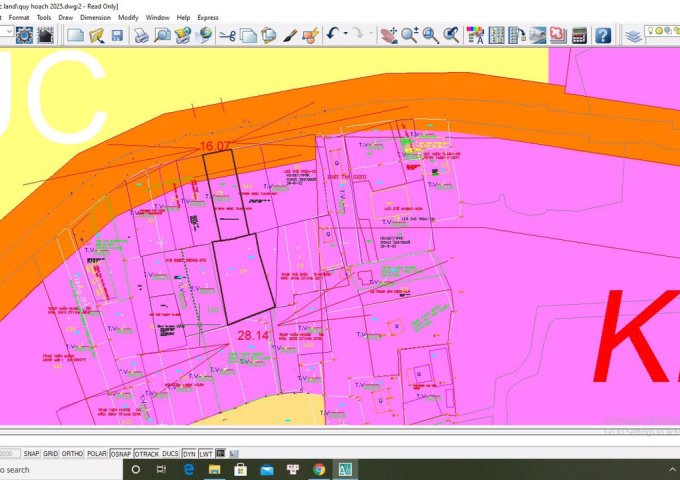Viewport: 680px width, 480px height.
Task: Enable ORTHO mode in status bar
Action: [x=72, y=454]
